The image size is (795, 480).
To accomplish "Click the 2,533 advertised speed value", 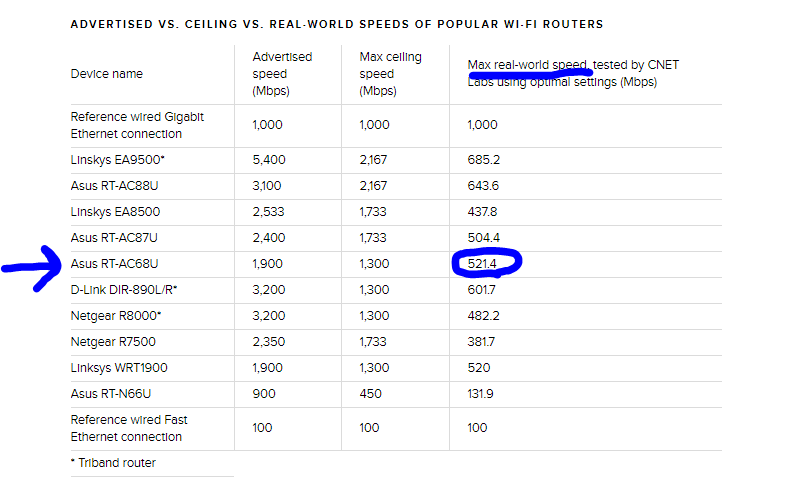I will [268, 212].
